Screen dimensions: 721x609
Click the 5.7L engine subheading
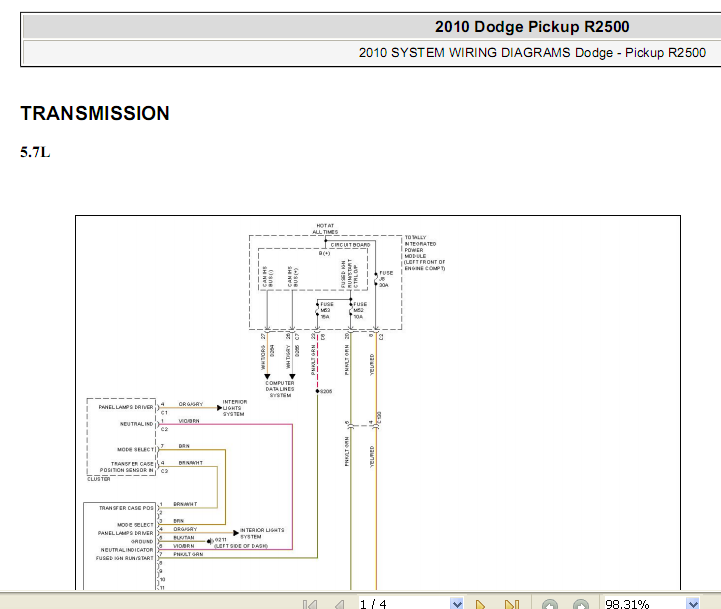(35, 152)
